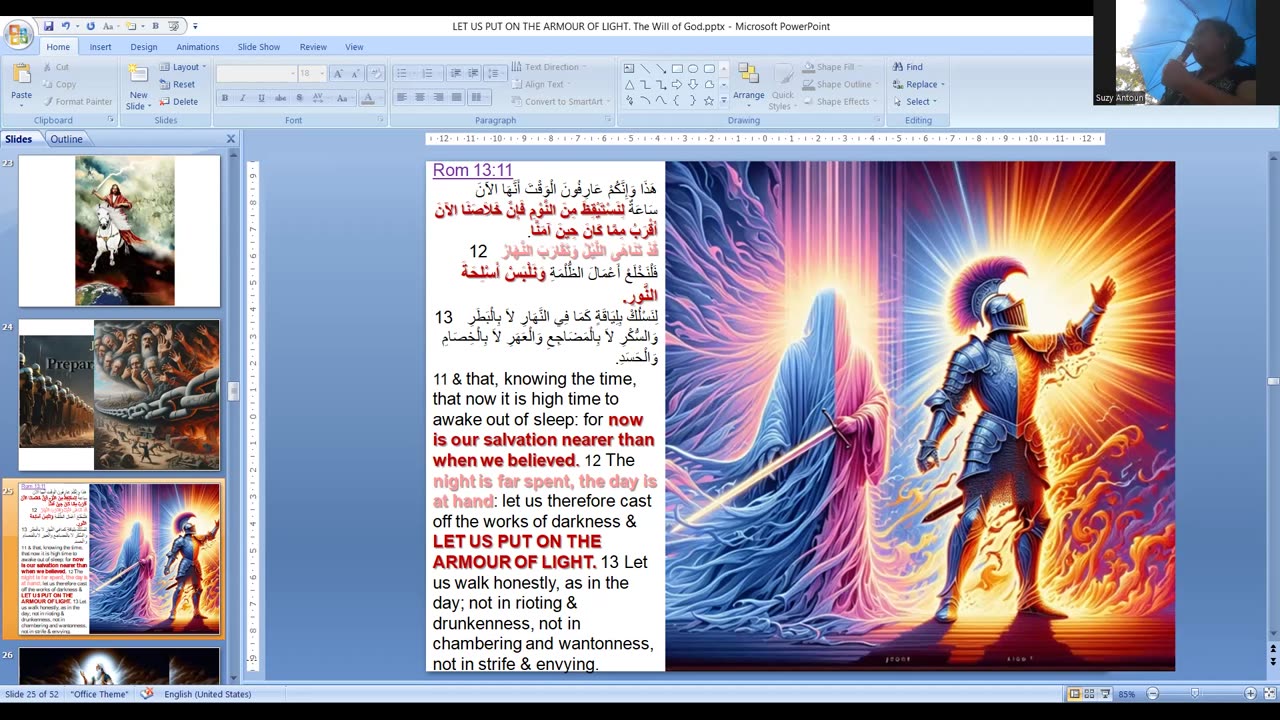Select slide 23 thumbnail
This screenshot has height=720, width=1280.
pyautogui.click(x=119, y=231)
